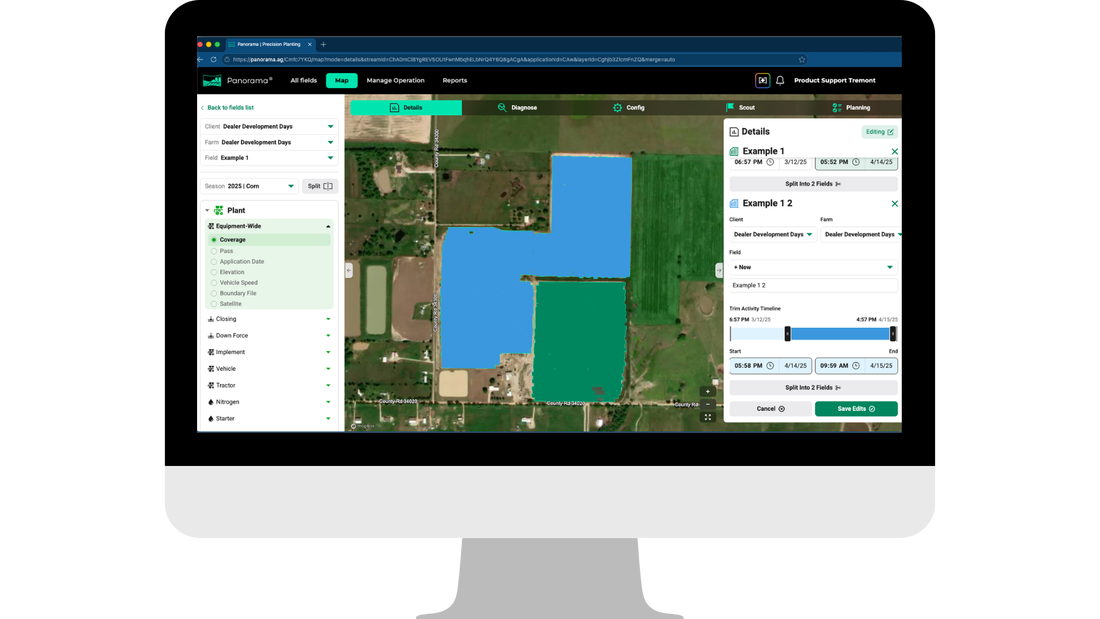
Task: Click the green field icon beside Example 1
Action: point(734,152)
